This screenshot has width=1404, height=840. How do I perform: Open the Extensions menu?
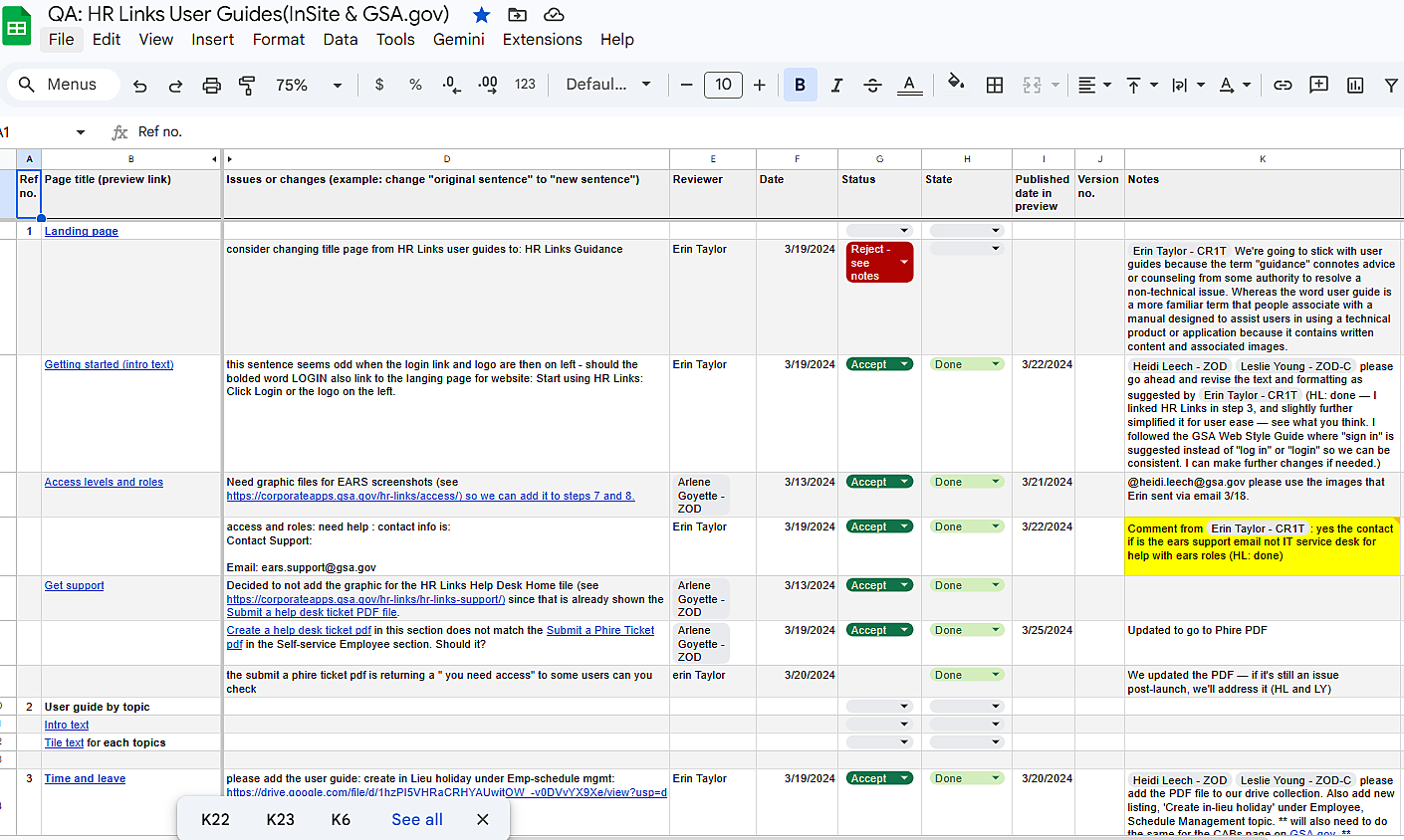click(543, 39)
